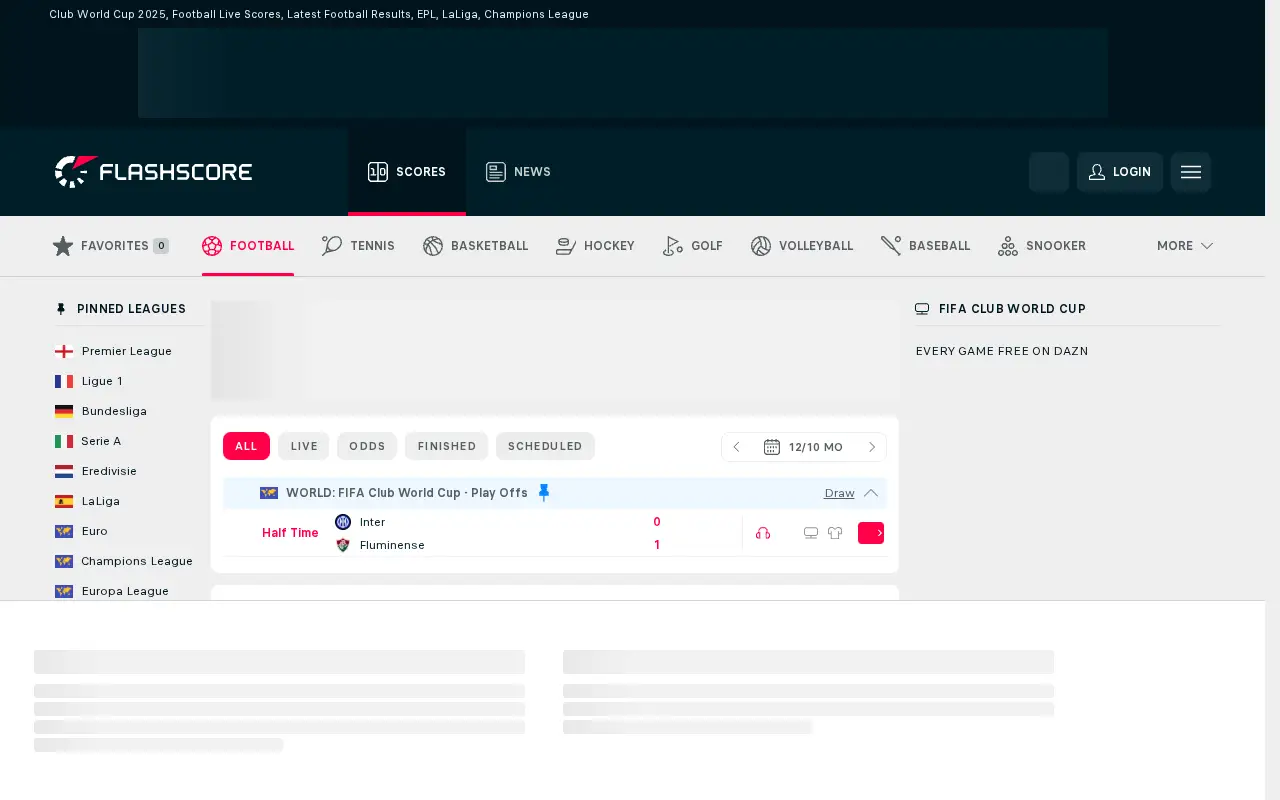The image size is (1280, 800).
Task: Open Tennis scores from sports bar
Action: (358, 246)
